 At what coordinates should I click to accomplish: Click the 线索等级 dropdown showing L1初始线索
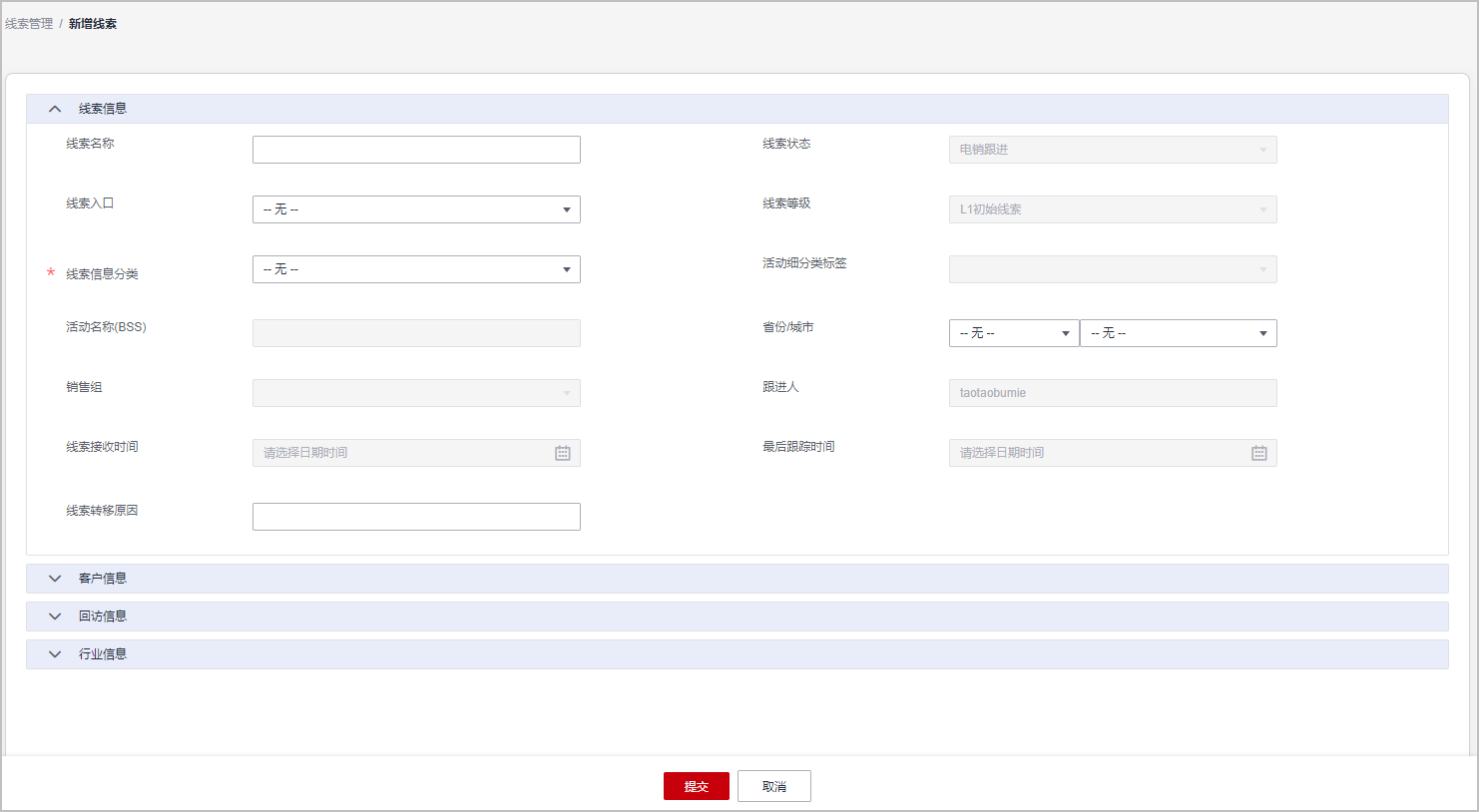pyautogui.click(x=1112, y=209)
